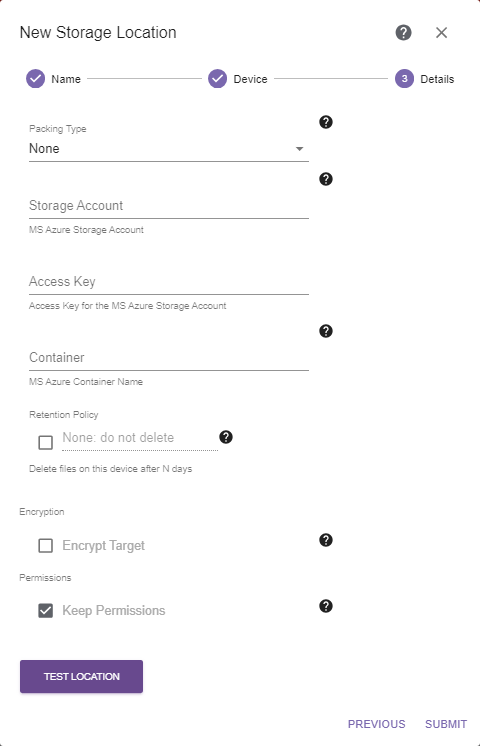
Task: Enable the Retention Policy checkbox
Action: pyautogui.click(x=46, y=442)
